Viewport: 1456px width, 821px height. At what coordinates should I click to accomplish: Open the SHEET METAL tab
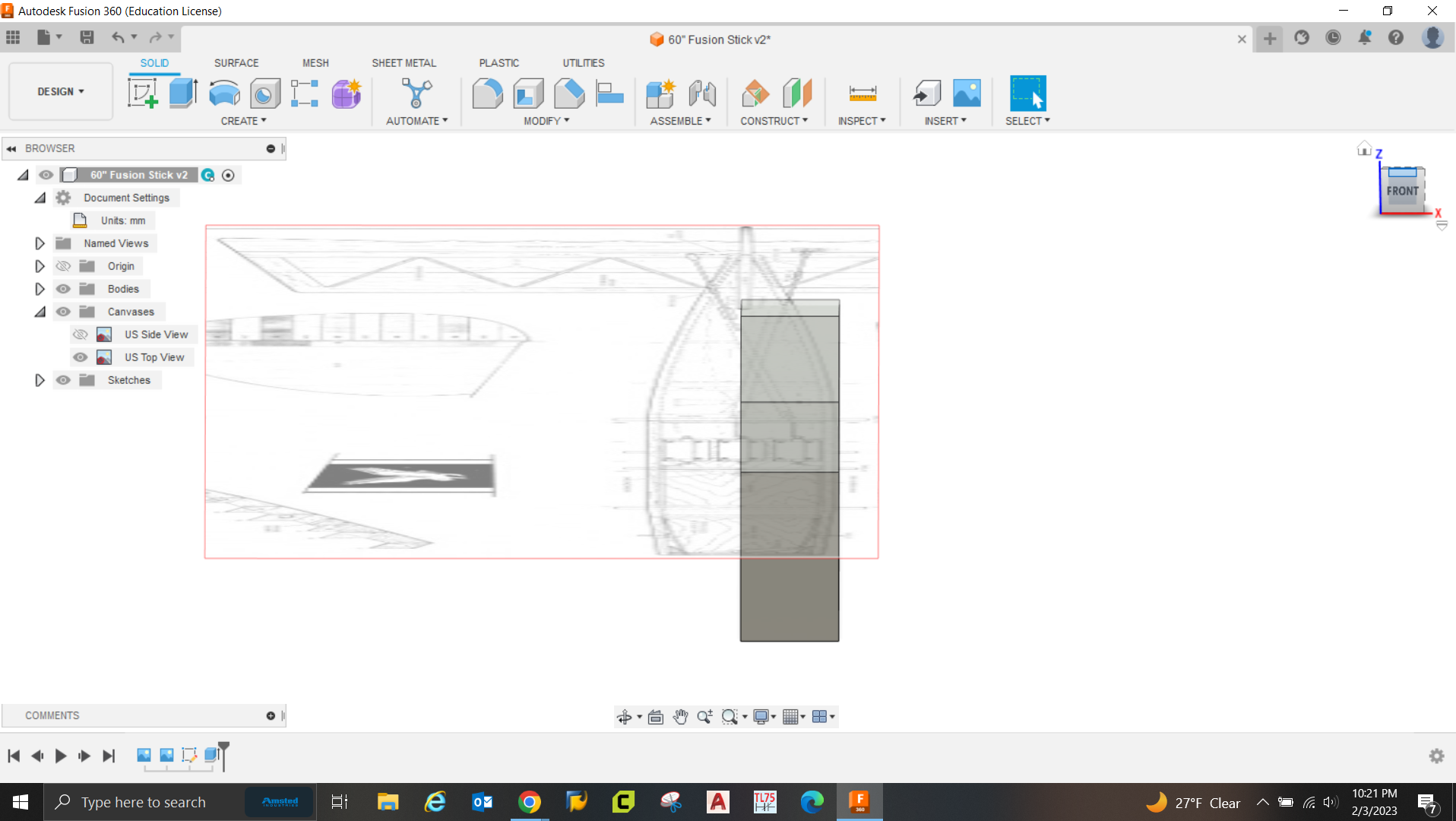pyautogui.click(x=404, y=63)
